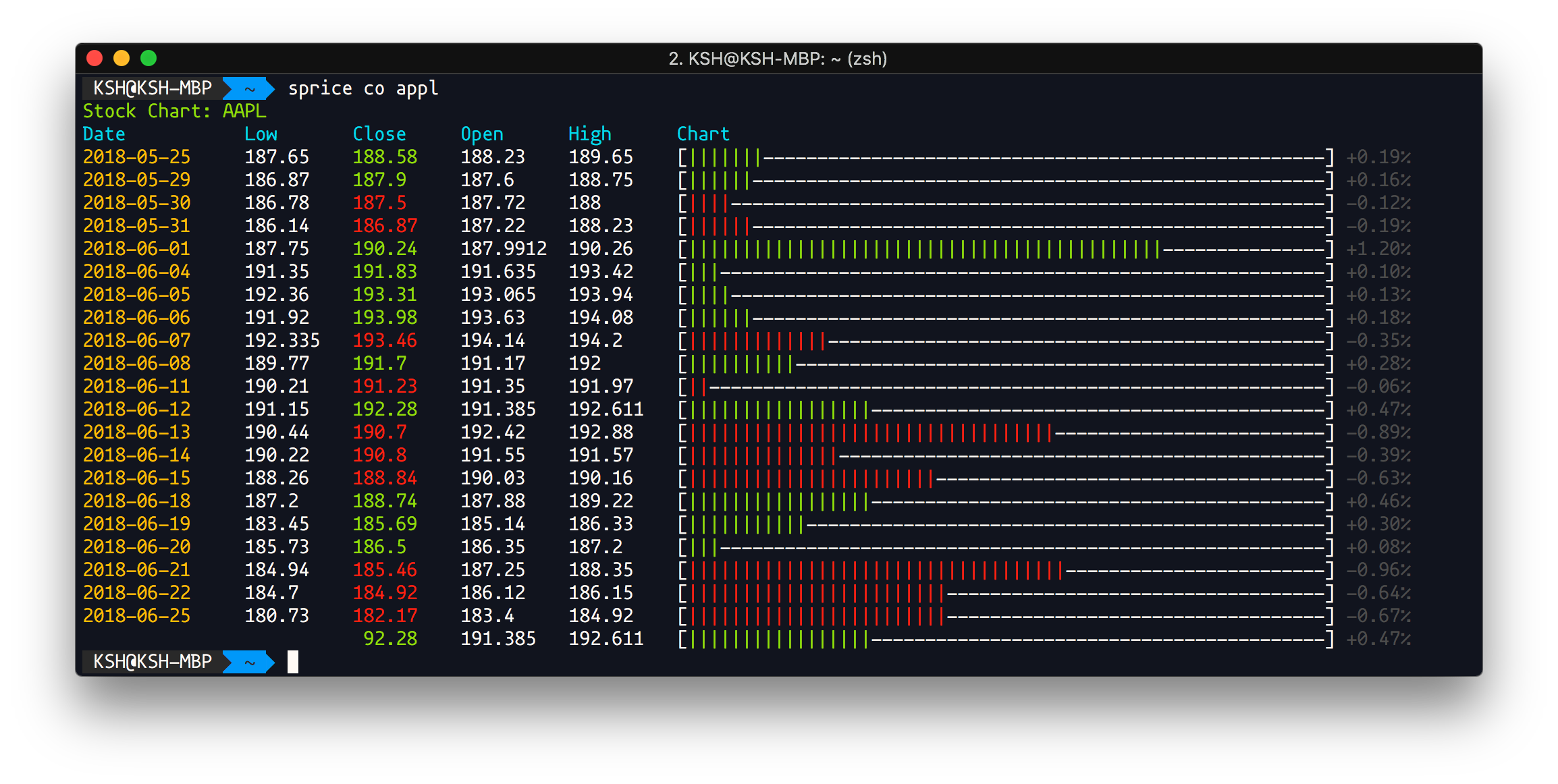Click the "Chart" column header

703,134
